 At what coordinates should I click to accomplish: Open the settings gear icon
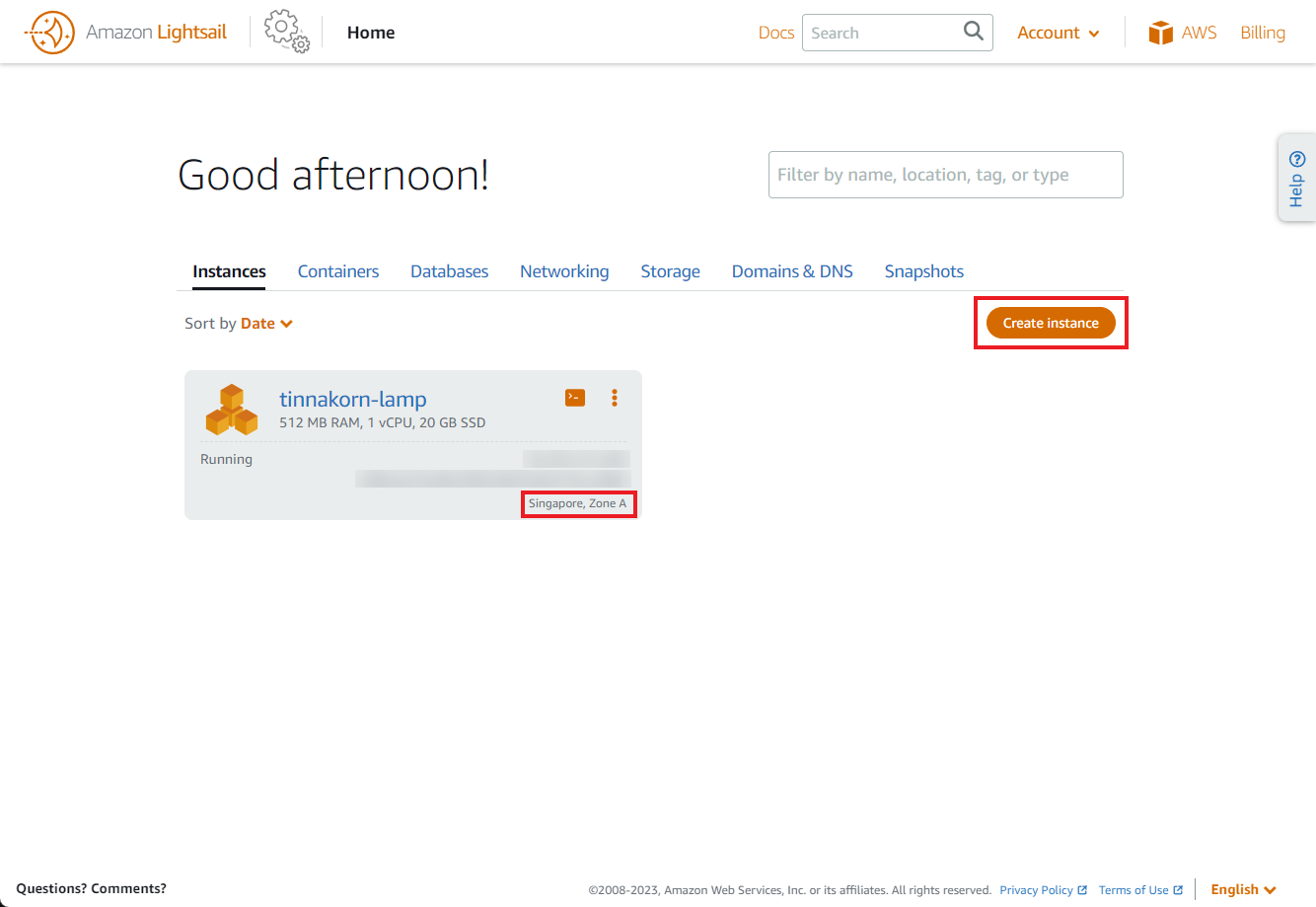tap(287, 32)
